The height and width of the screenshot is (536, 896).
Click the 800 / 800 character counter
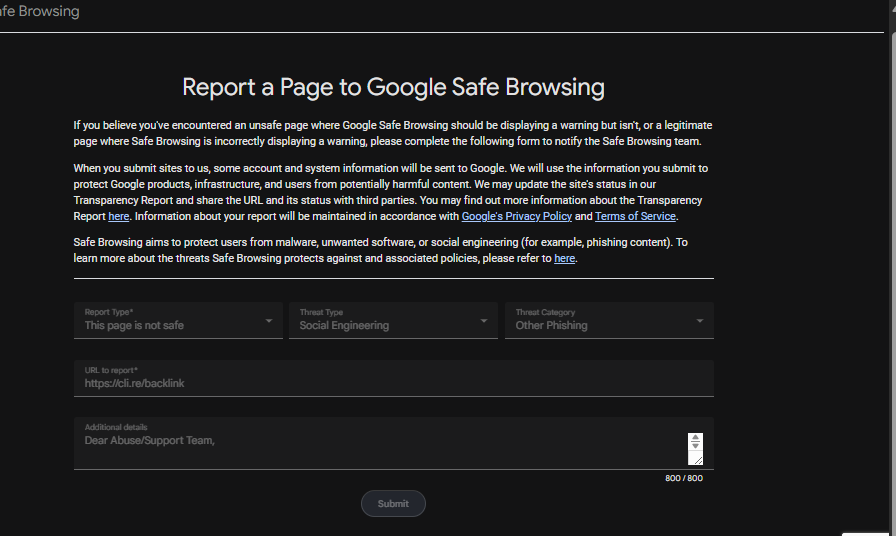tap(684, 478)
